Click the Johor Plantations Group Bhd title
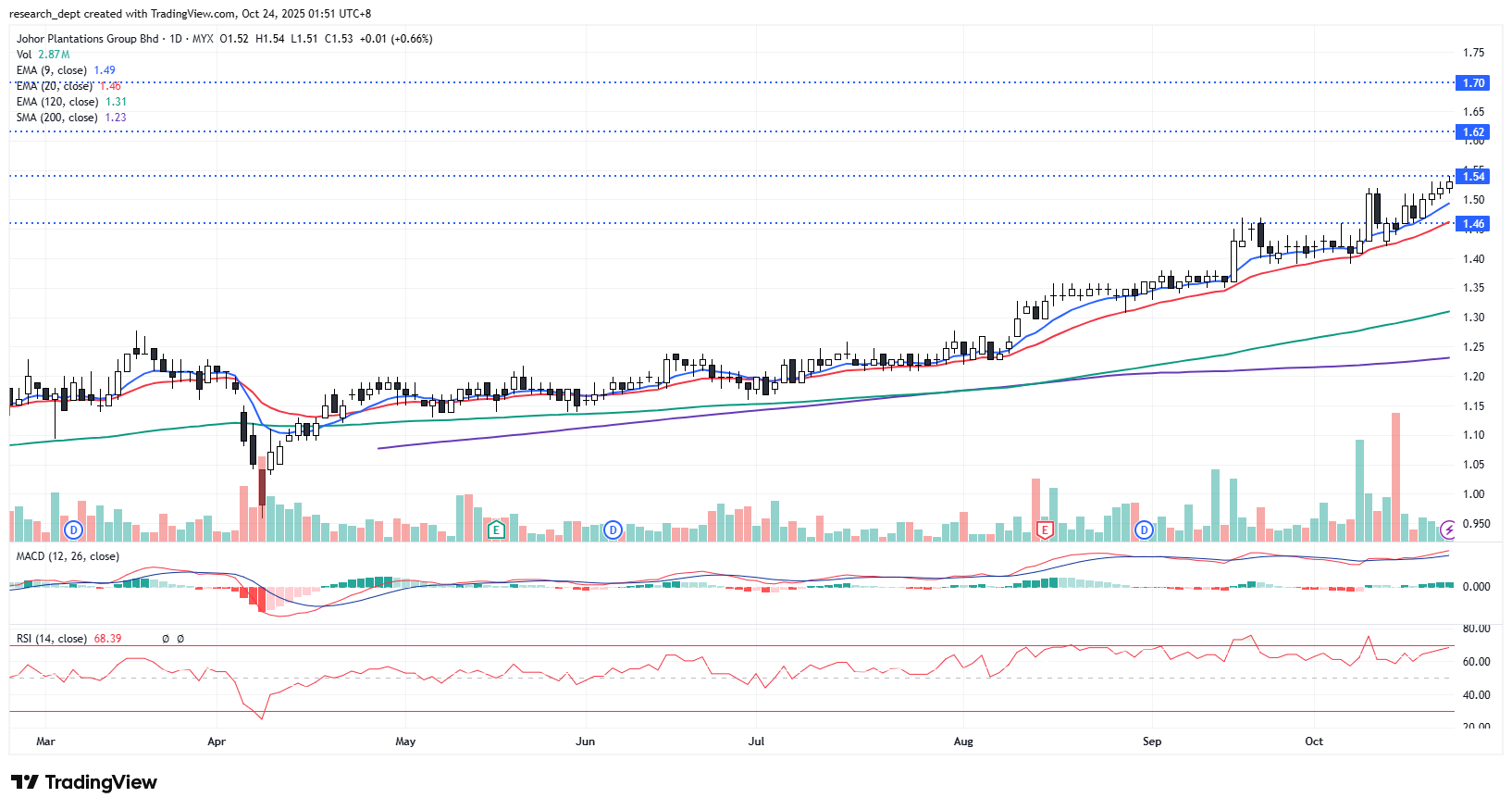This screenshot has height=810, width=1512. click(x=88, y=39)
